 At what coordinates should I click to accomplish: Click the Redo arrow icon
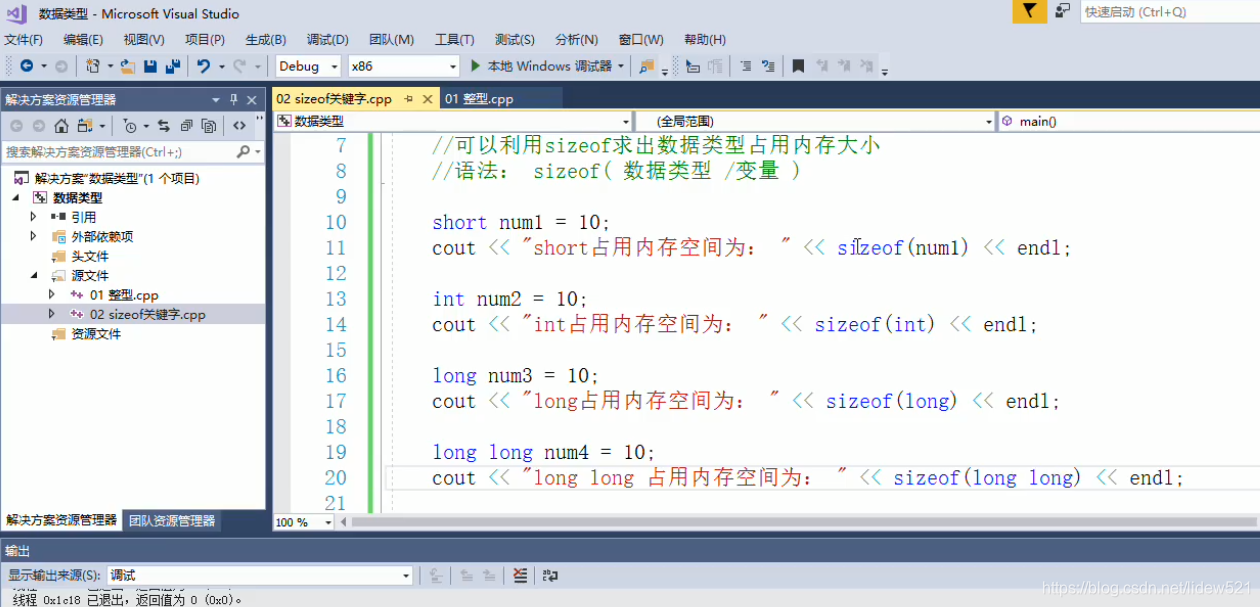pos(239,66)
